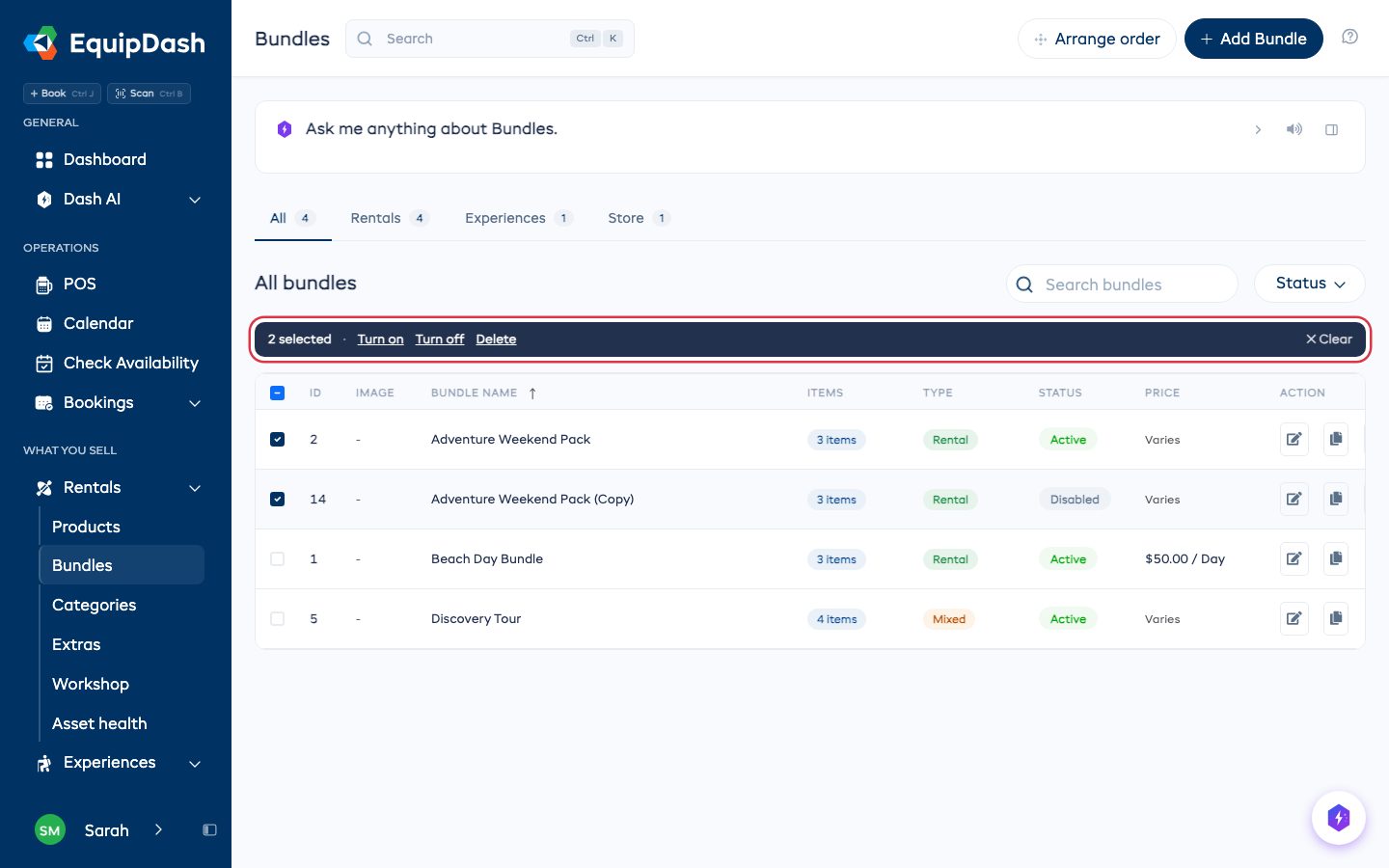Click the Scan shortcut button in the sidebar
Screen dimensions: 1389x868
click(149, 94)
